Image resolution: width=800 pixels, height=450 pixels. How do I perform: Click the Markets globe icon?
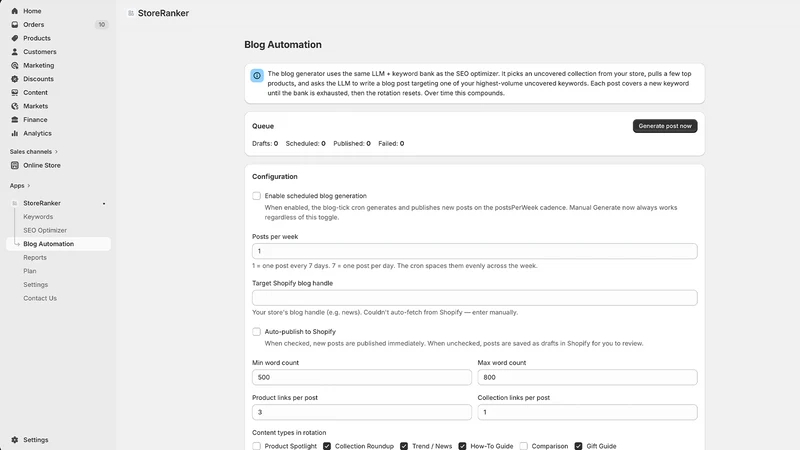tap(15, 106)
